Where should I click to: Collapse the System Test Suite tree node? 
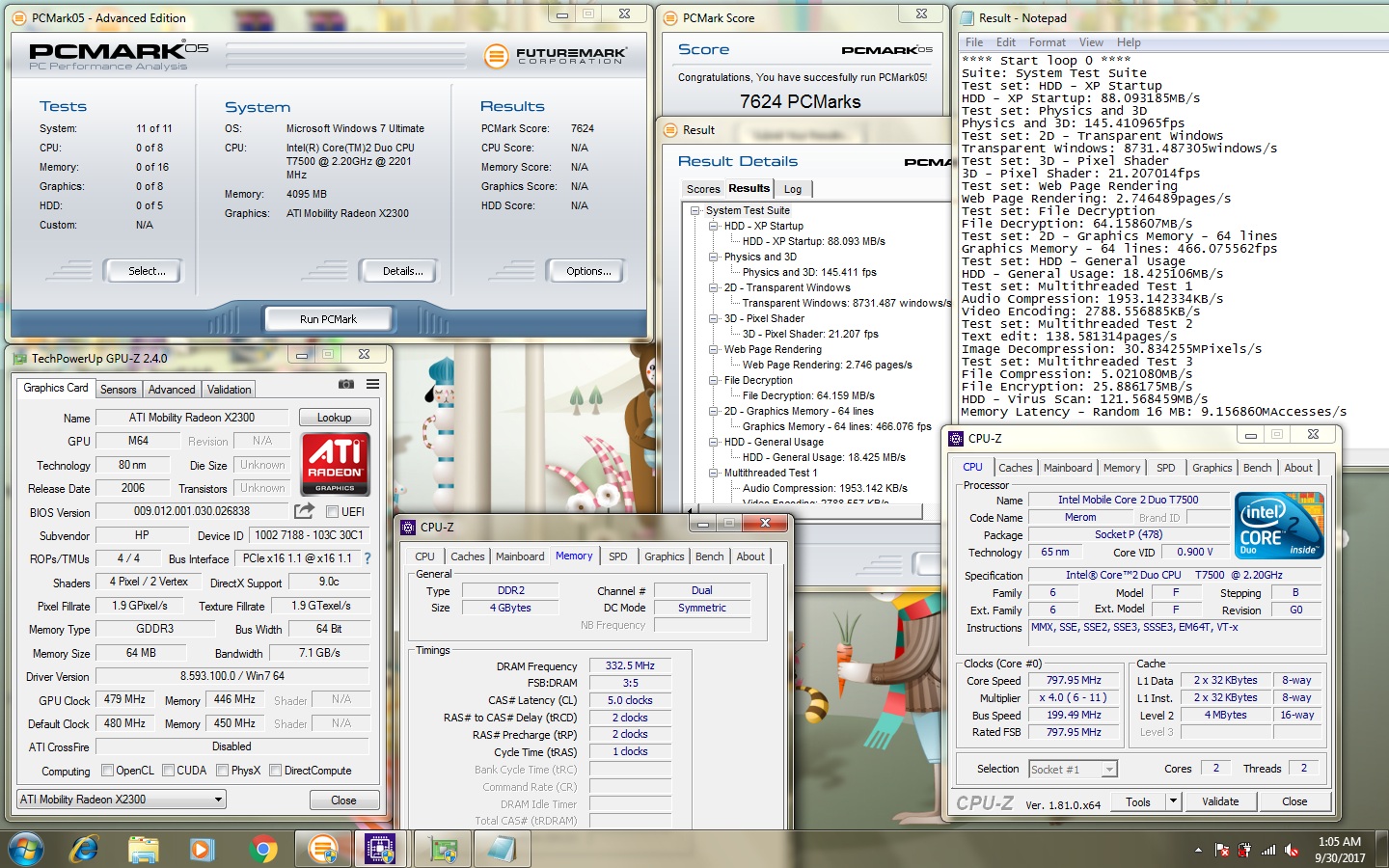pos(695,210)
